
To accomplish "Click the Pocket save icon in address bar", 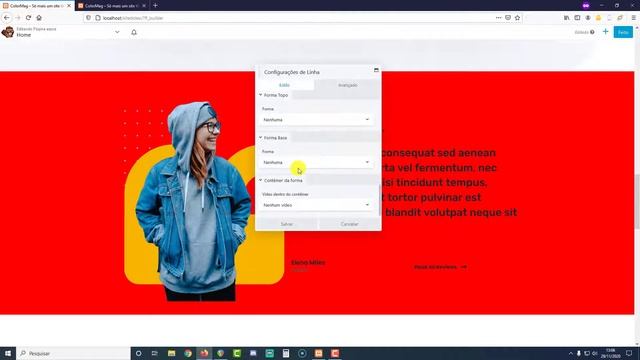I will click(x=508, y=18).
